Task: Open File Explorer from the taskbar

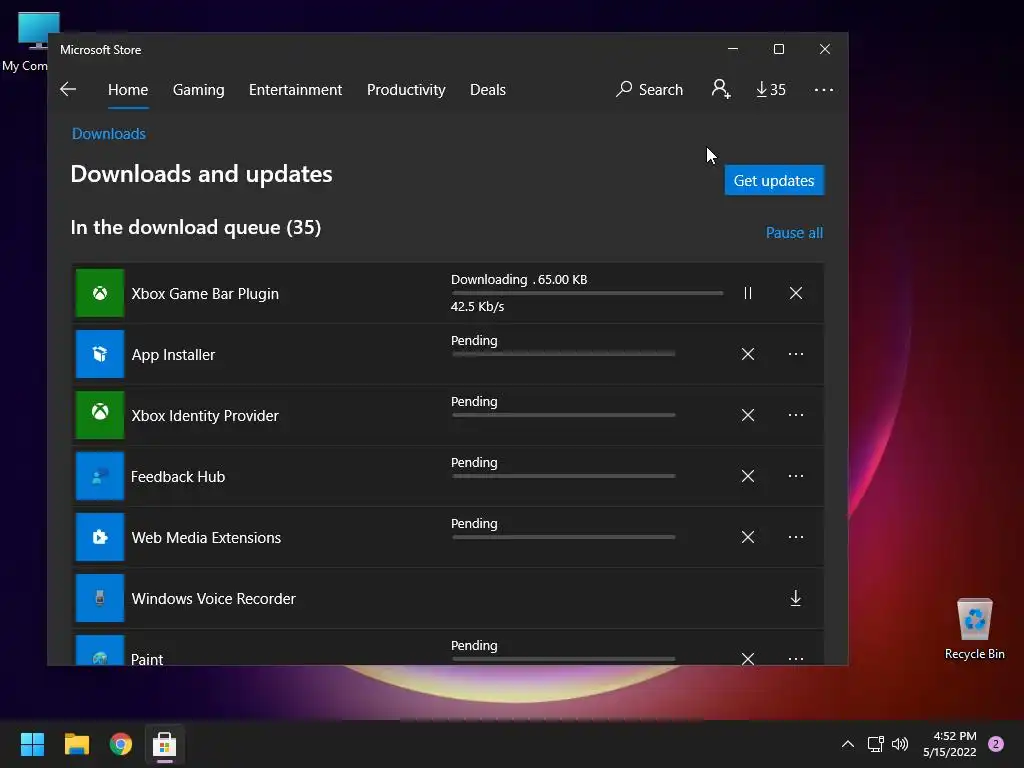Action: point(76,744)
